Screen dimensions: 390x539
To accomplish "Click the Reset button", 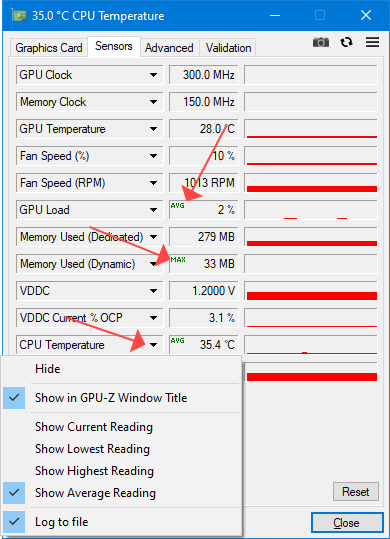I will click(356, 492).
